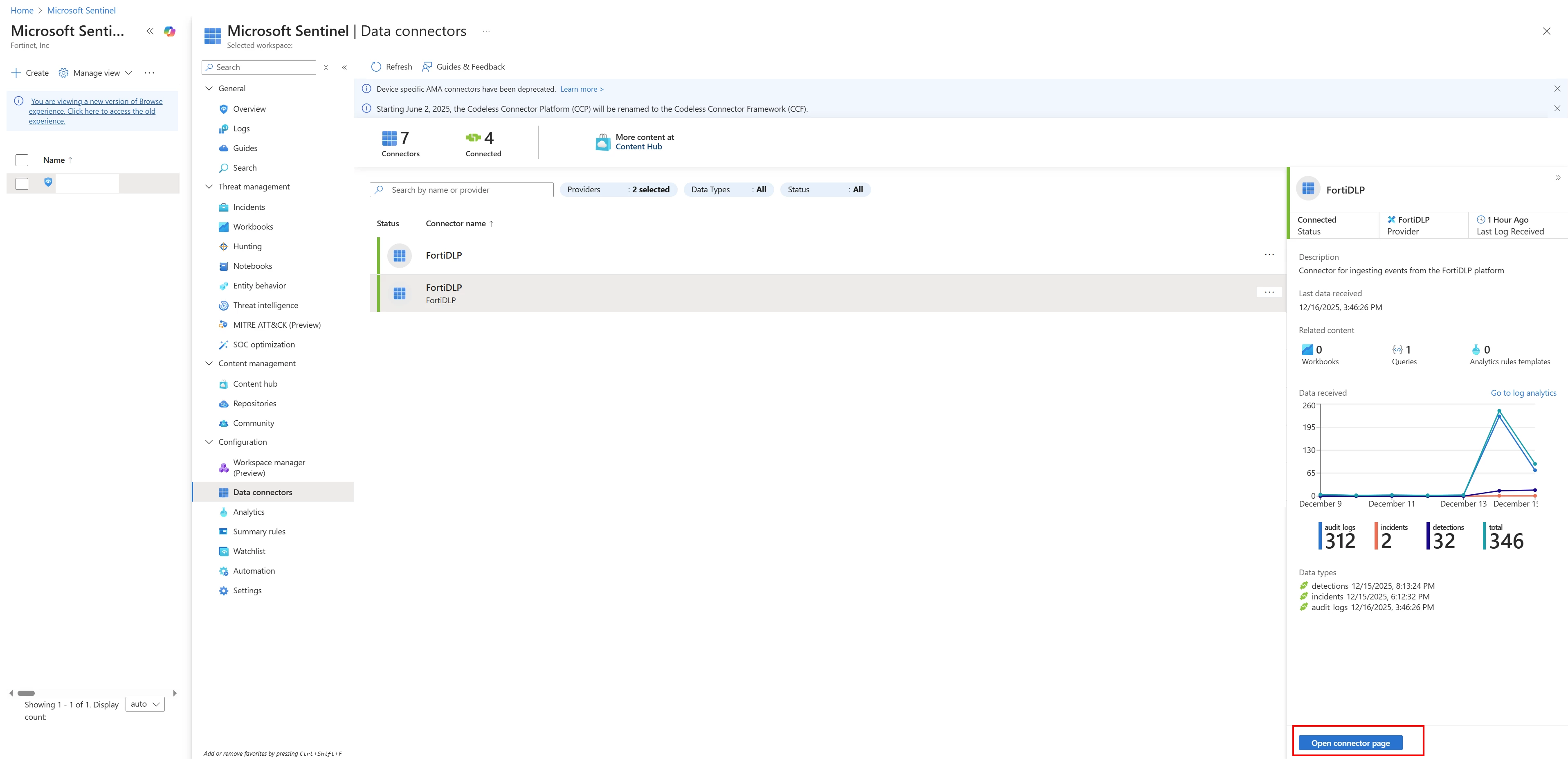Open Display count auto dropdown

[x=145, y=704]
